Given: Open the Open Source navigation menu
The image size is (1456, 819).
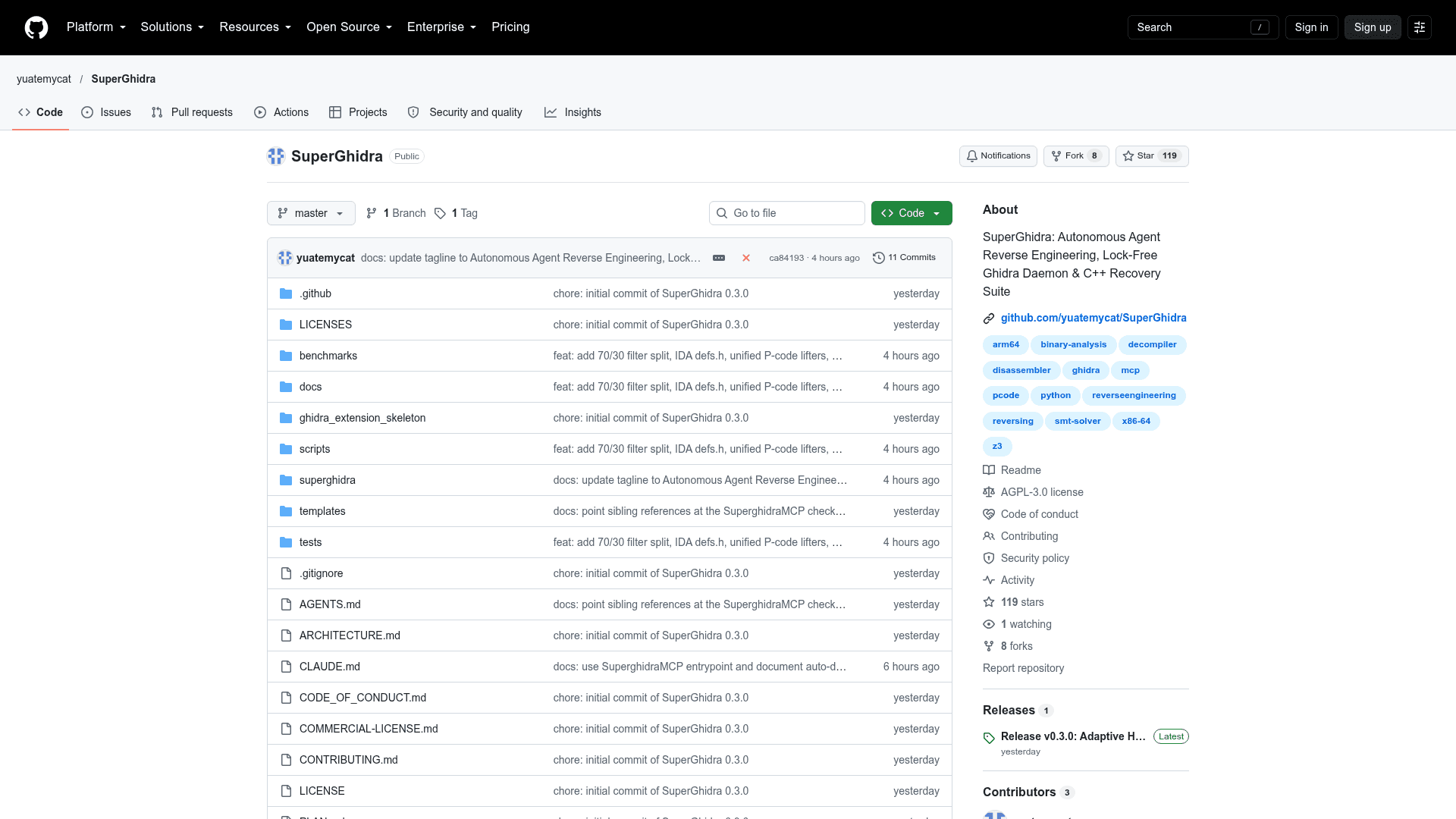Looking at the screenshot, I should click(x=350, y=27).
